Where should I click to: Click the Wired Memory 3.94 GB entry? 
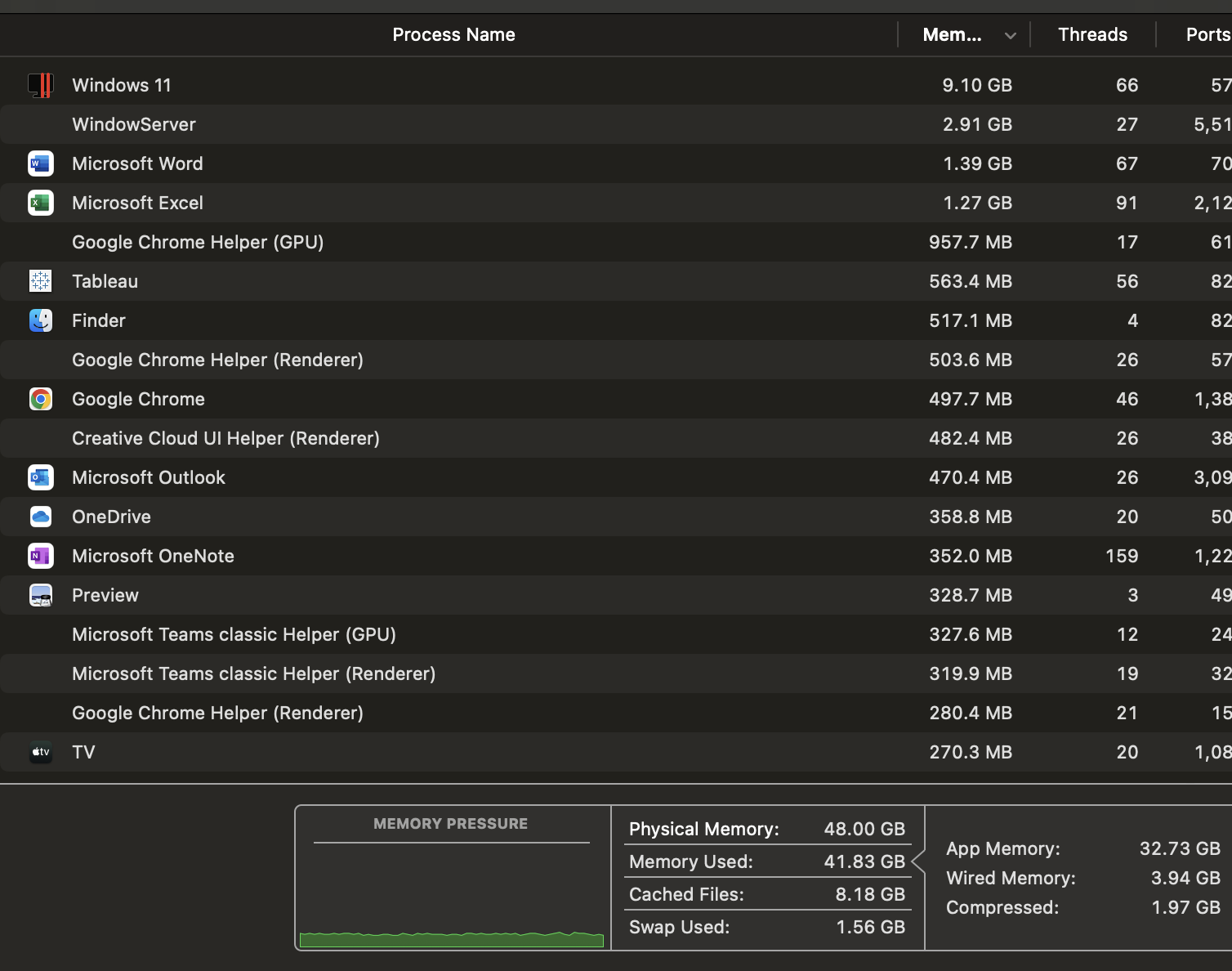point(1083,878)
